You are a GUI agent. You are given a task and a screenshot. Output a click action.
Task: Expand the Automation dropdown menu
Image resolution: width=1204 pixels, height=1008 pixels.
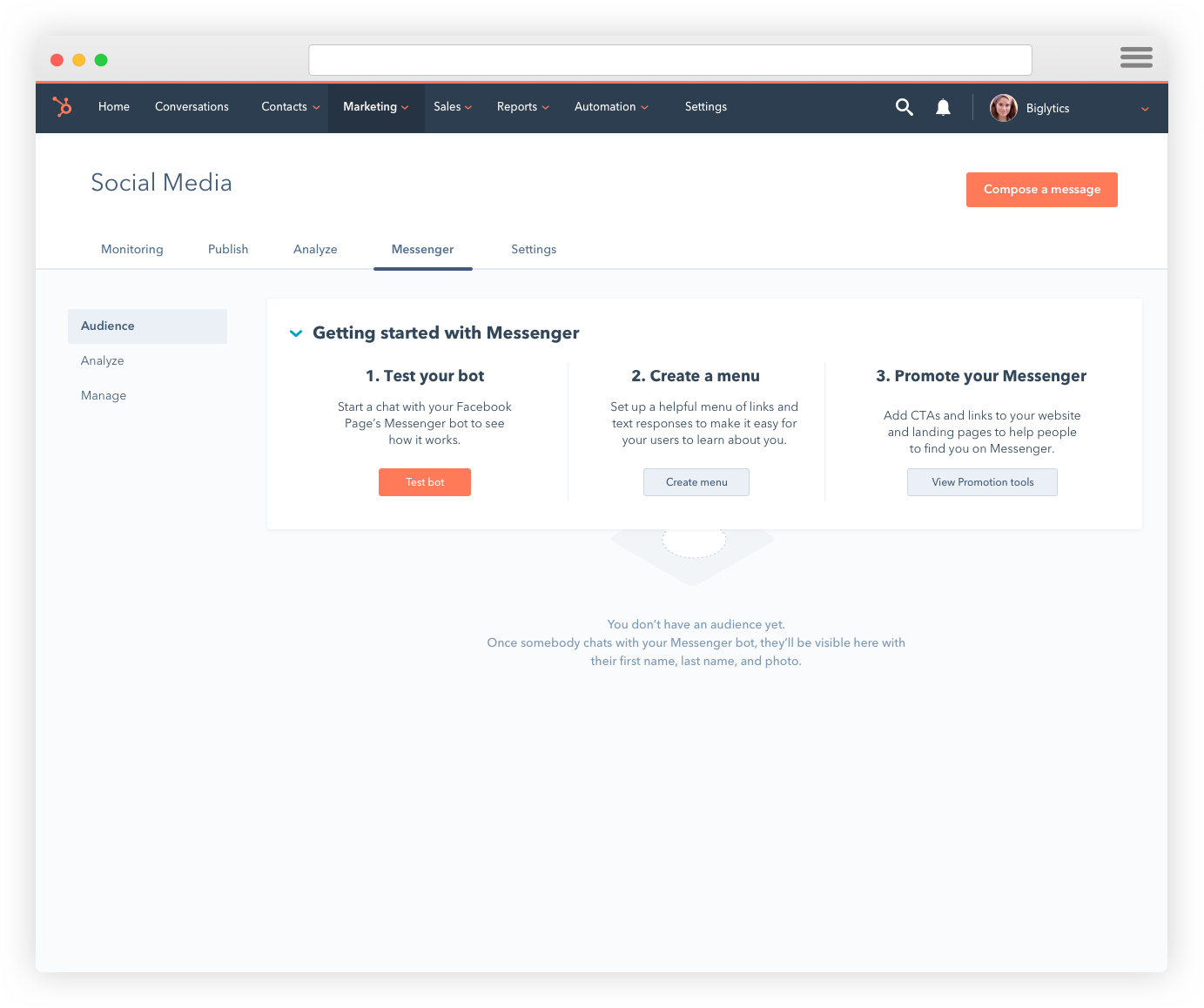[x=611, y=107]
